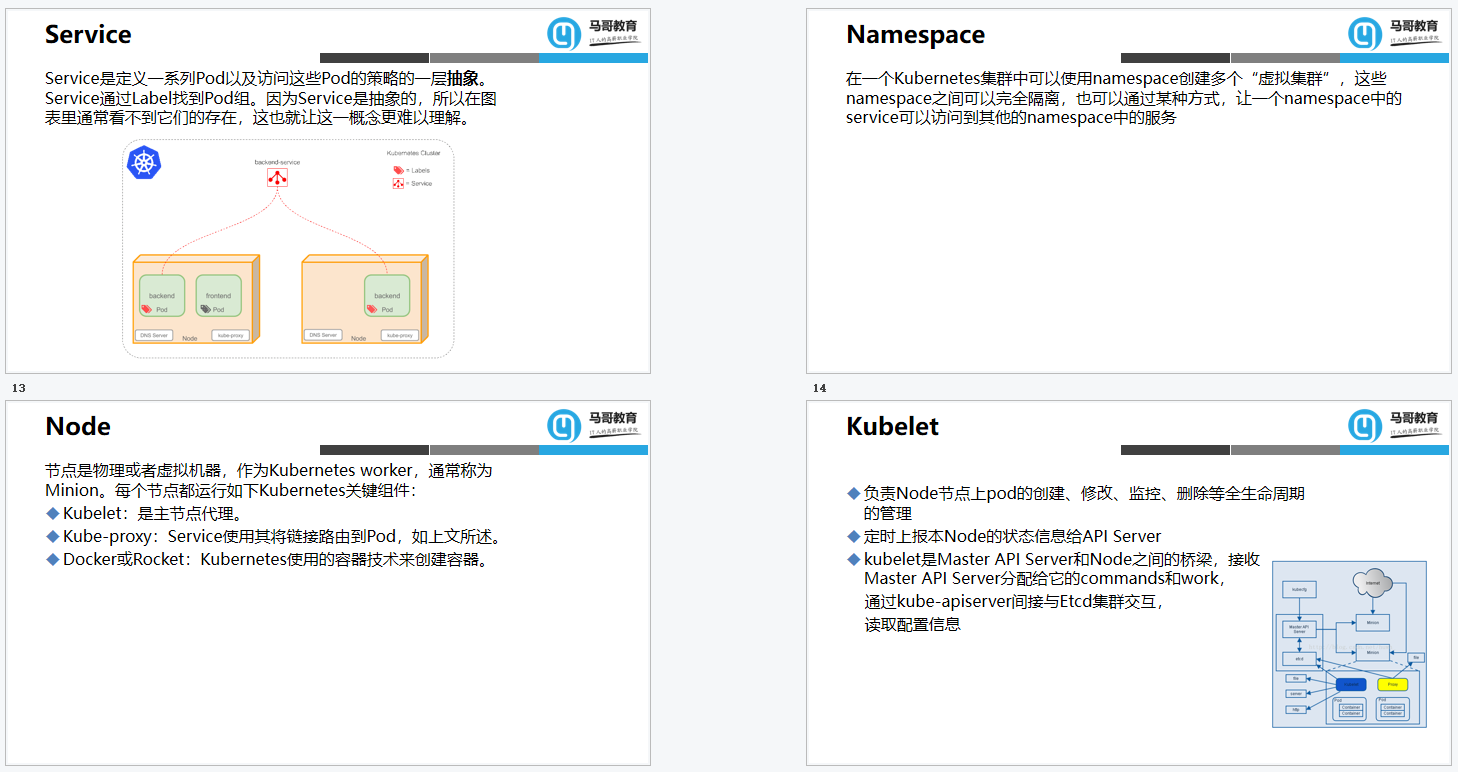Click the text '读取配置信息'
This screenshot has height=772, width=1458.
(912, 624)
